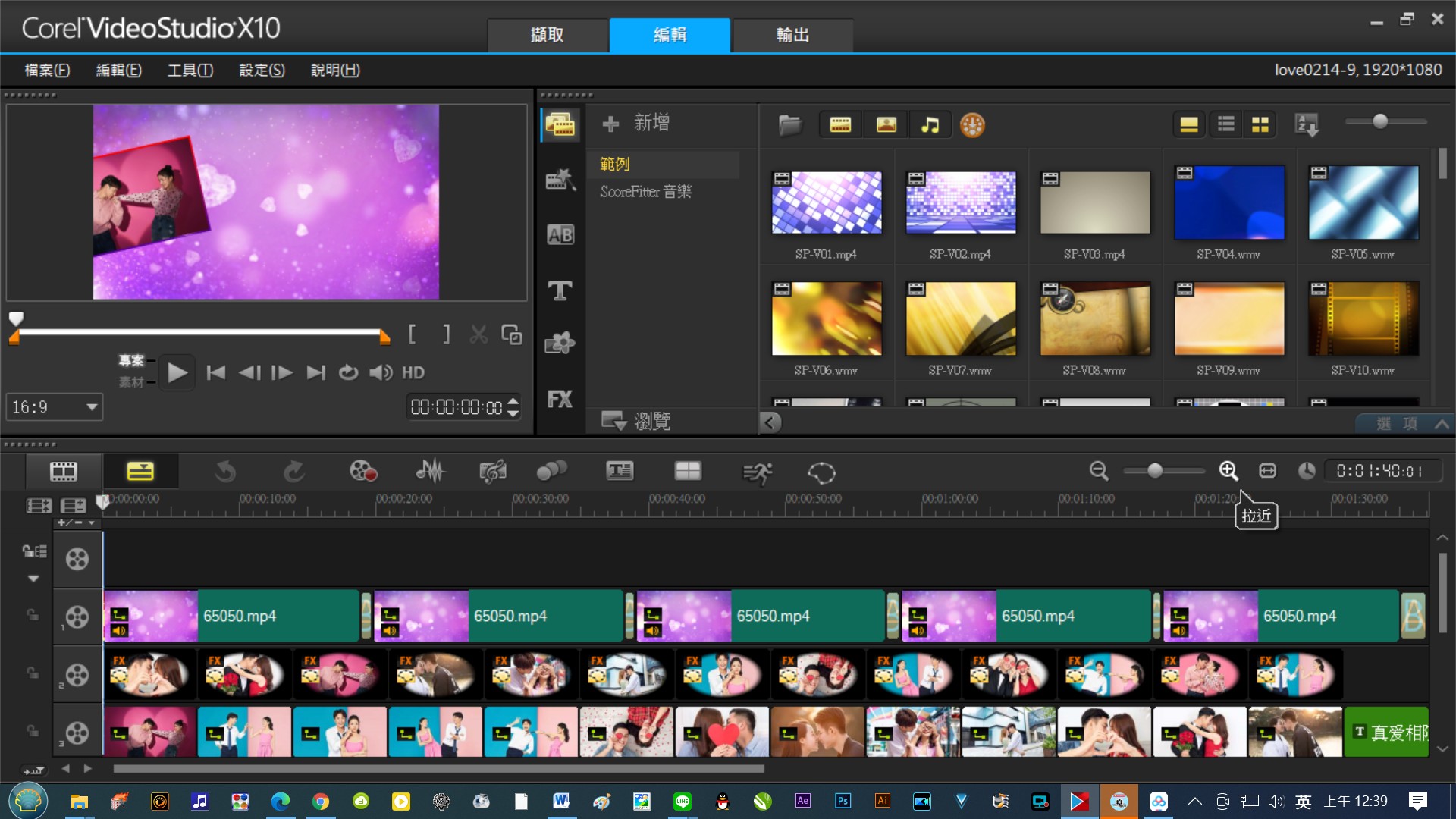Viewport: 1456px width, 819px height.
Task: Open the Title library T icon
Action: coord(560,290)
